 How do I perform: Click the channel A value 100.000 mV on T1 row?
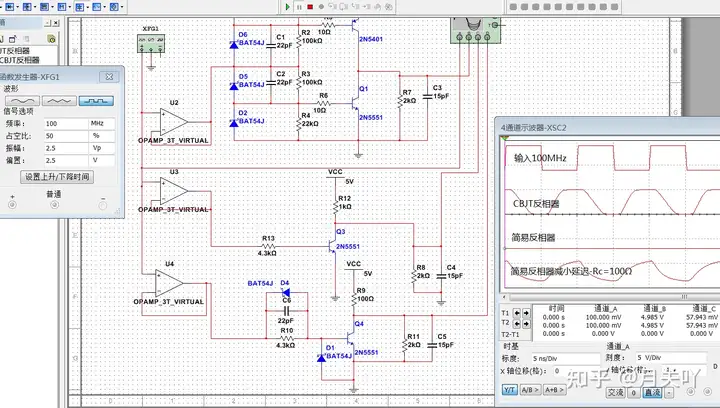603,317
